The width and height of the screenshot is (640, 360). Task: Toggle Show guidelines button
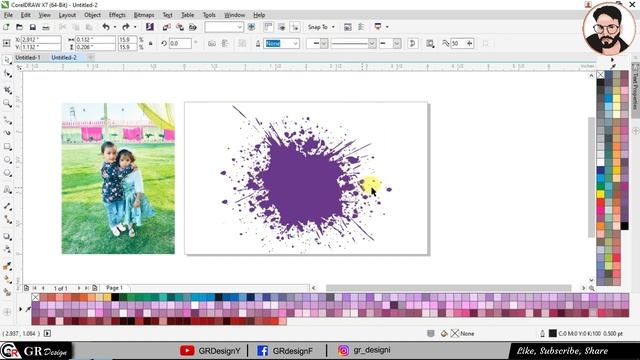295,27
